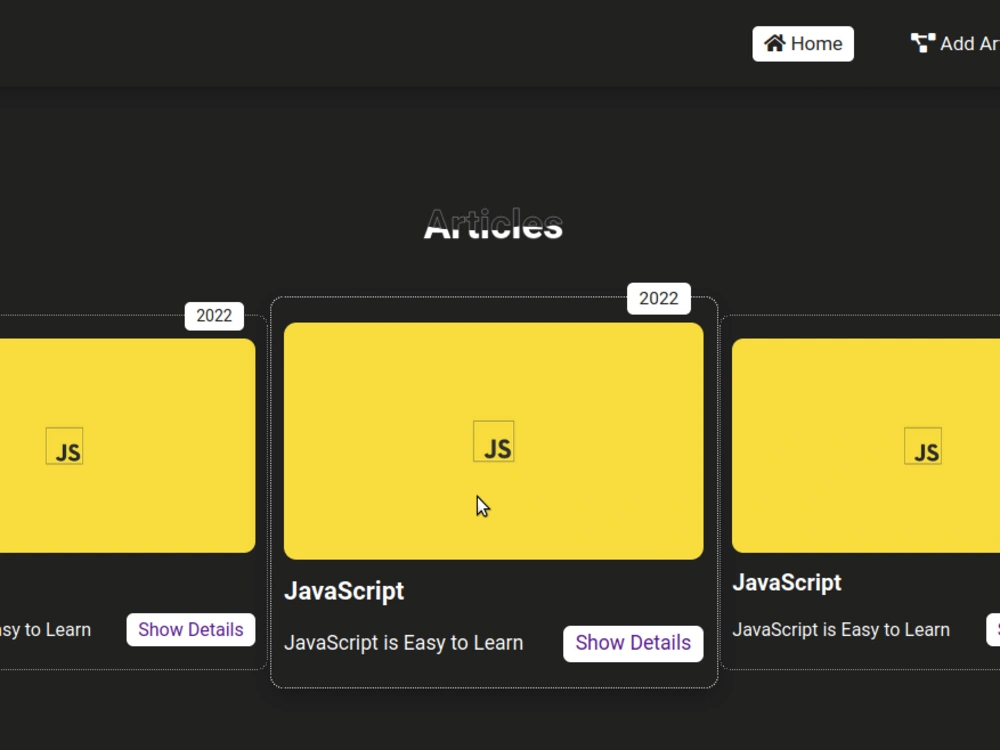
Task: Click the 2022 badge on left card
Action: (x=214, y=316)
